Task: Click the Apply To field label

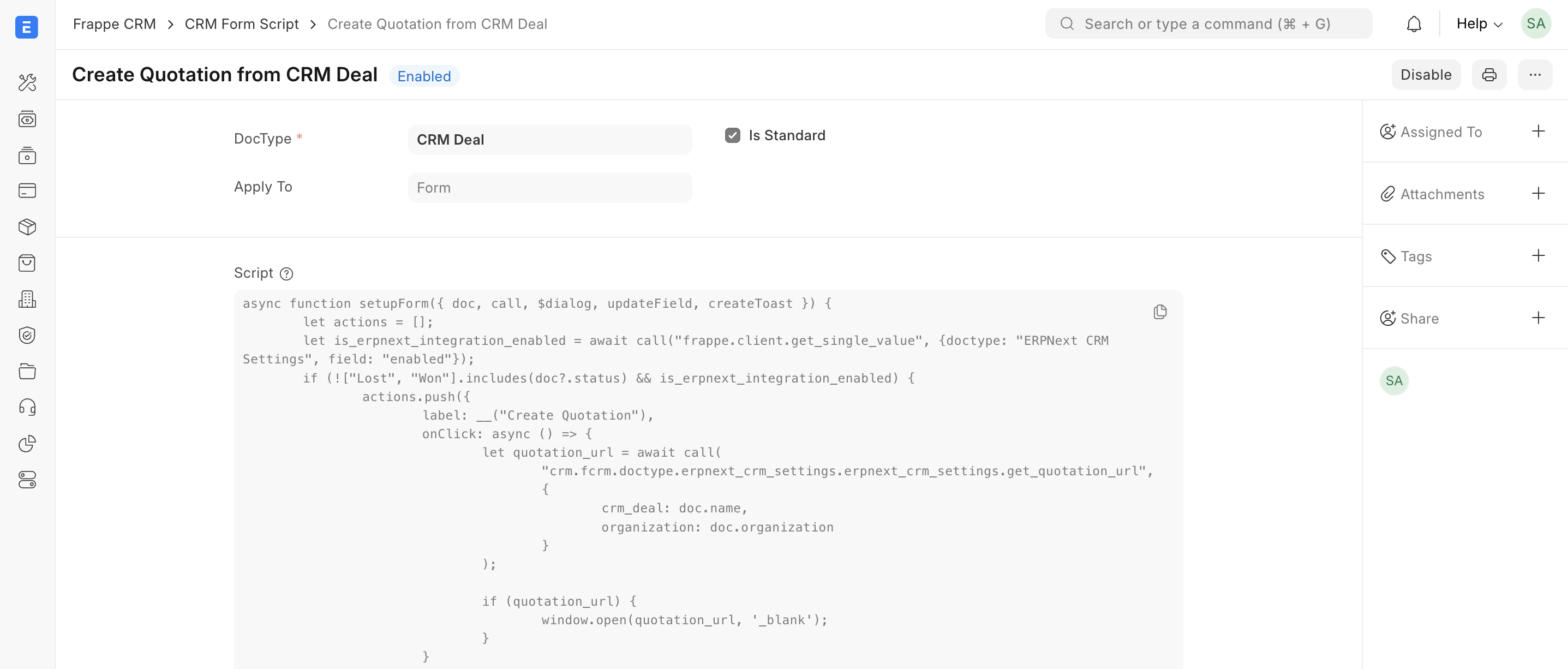Action: tap(263, 186)
